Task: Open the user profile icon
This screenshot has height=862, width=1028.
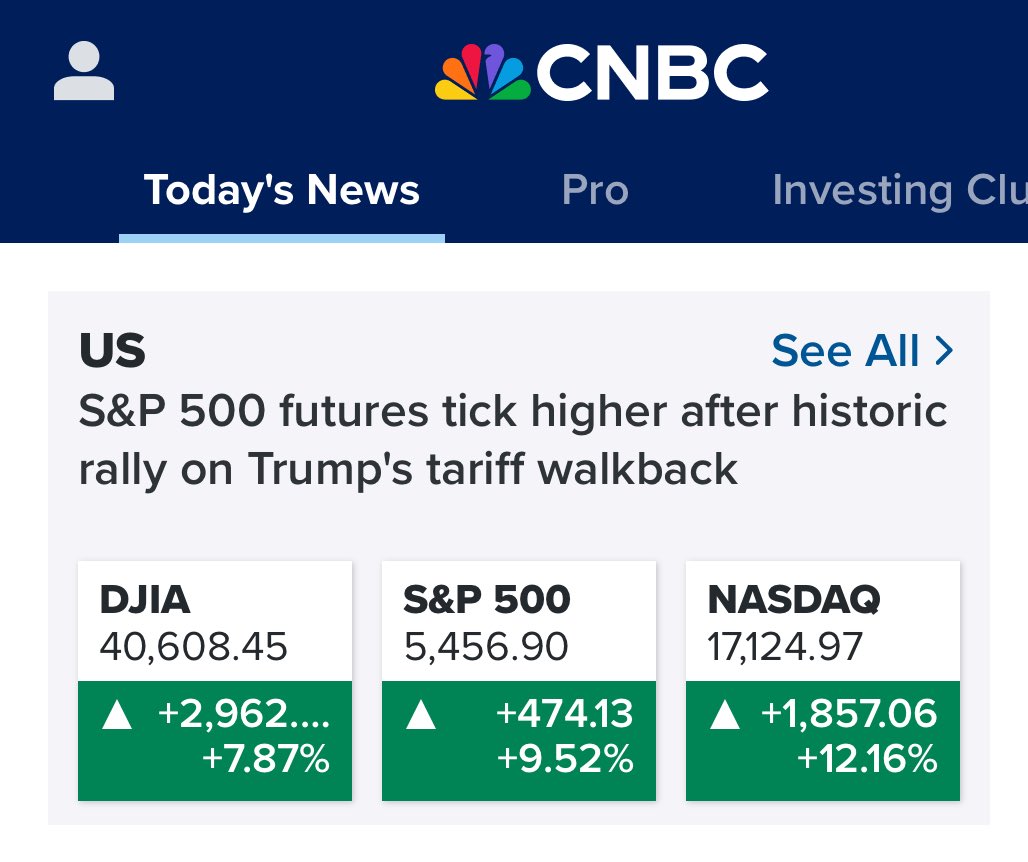Action: 84,71
